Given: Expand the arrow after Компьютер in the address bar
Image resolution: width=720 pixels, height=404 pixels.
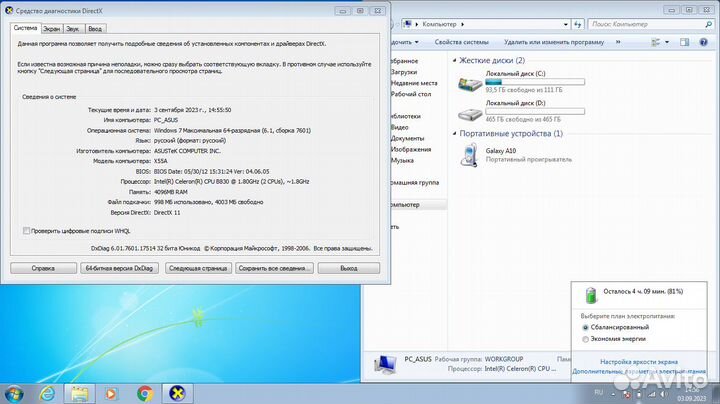Looking at the screenshot, I should click(x=462, y=24).
